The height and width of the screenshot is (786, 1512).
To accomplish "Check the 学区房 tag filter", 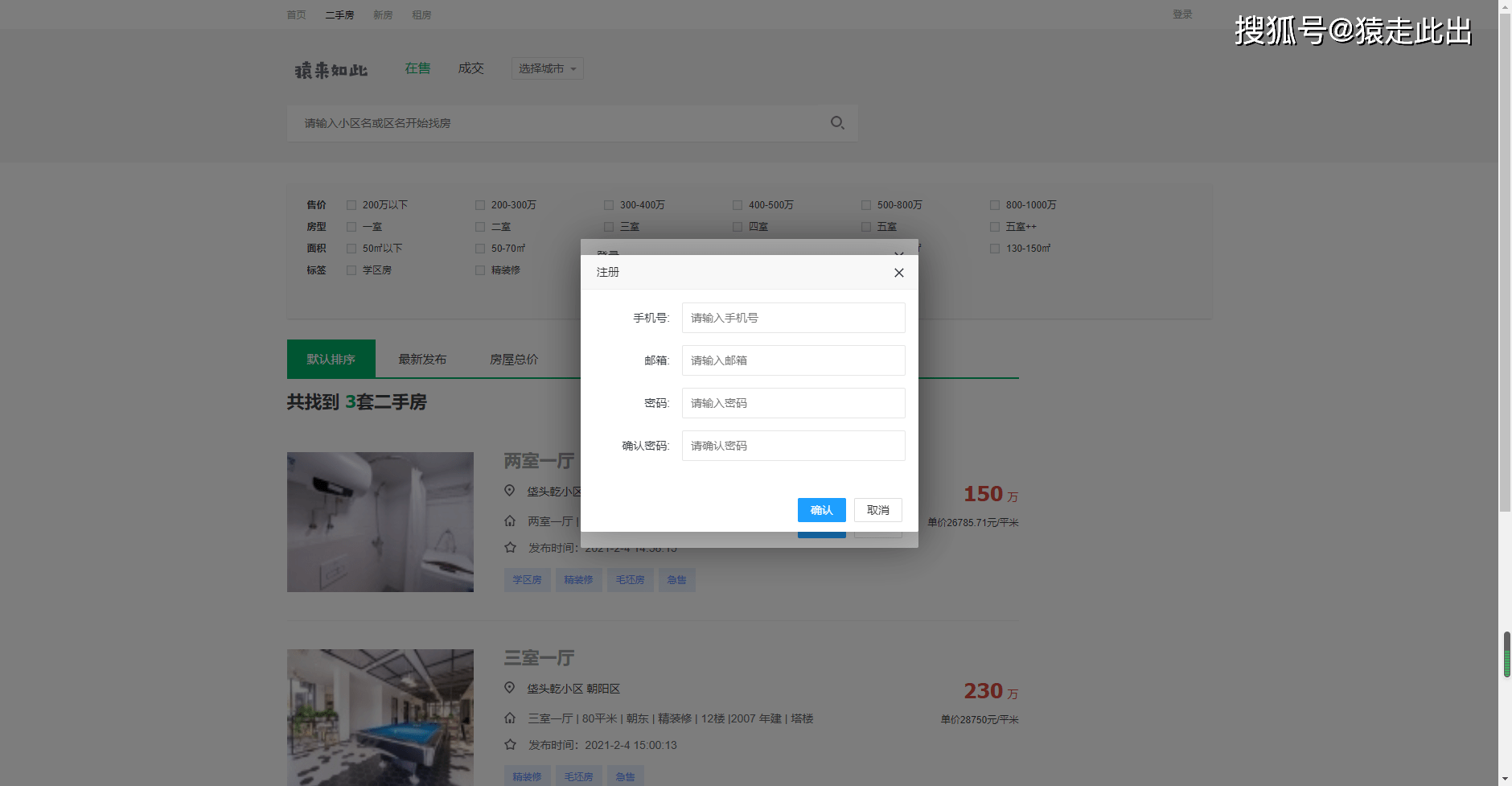I will coord(351,270).
